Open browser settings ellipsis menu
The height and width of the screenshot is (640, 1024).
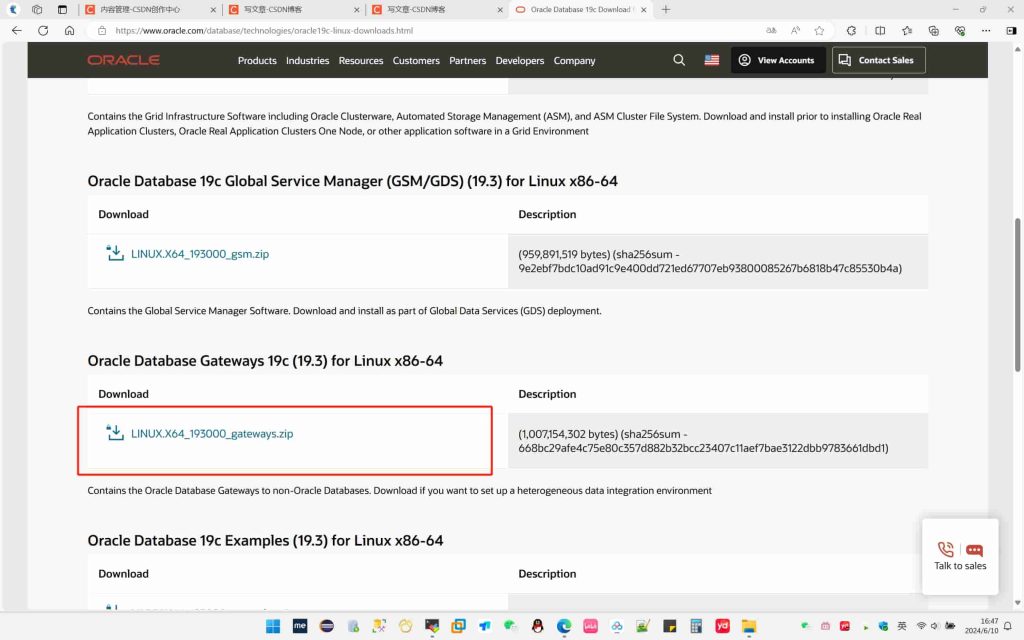[x=986, y=31]
